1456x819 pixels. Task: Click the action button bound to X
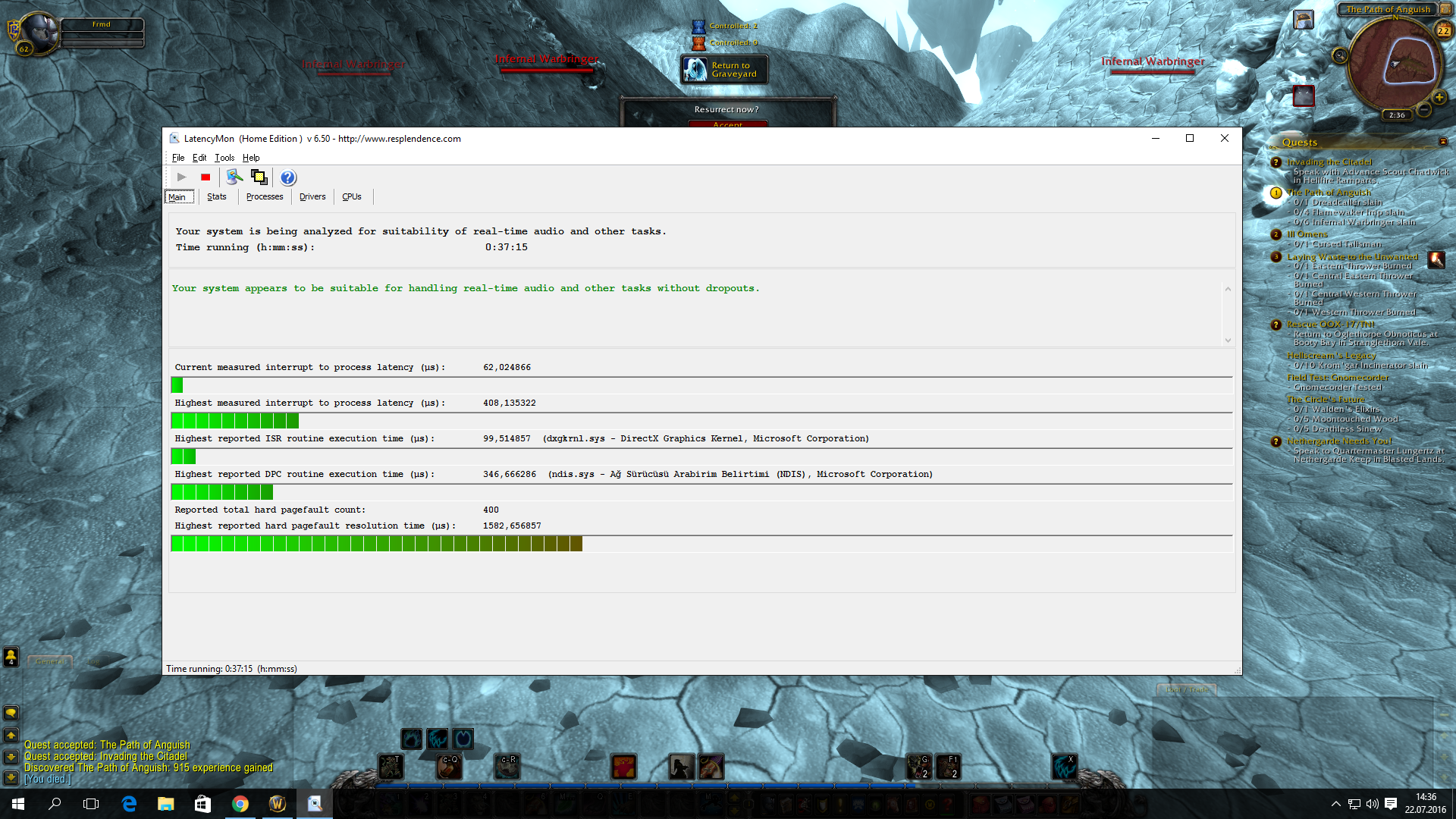pos(1064,767)
